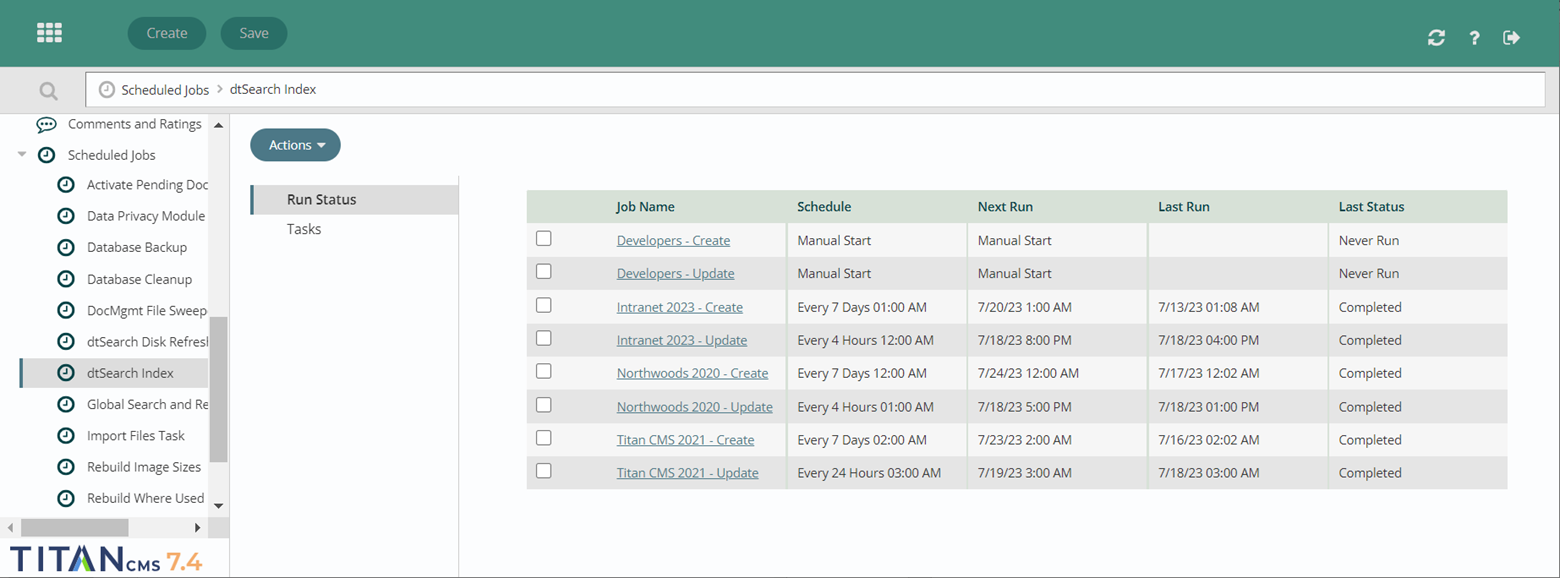Image resolution: width=1560 pixels, height=578 pixels.
Task: Click the clock icon for dtSearch Index
Action: point(66,373)
